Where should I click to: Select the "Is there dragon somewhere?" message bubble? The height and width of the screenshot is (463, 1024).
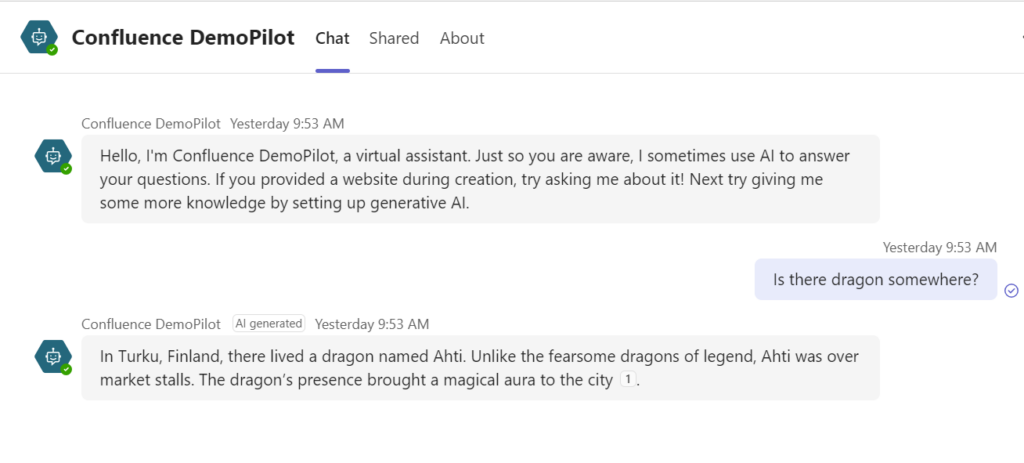[875, 280]
